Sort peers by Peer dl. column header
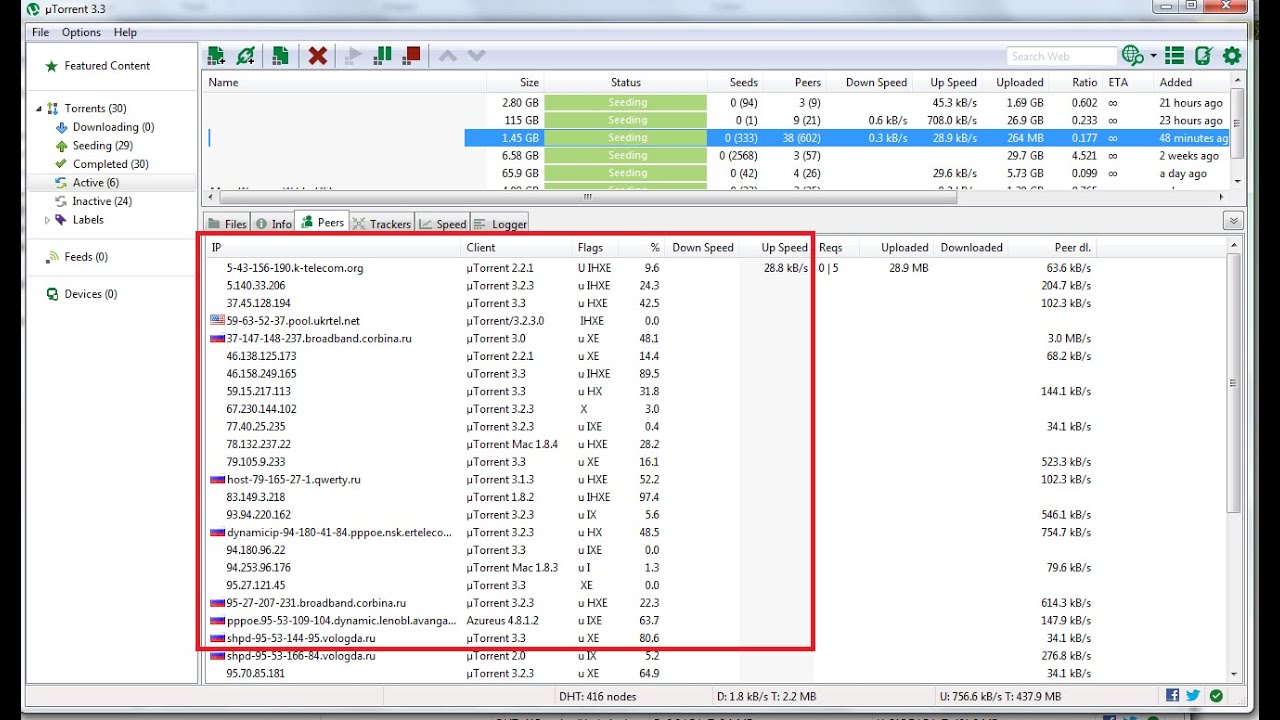 (1053, 248)
